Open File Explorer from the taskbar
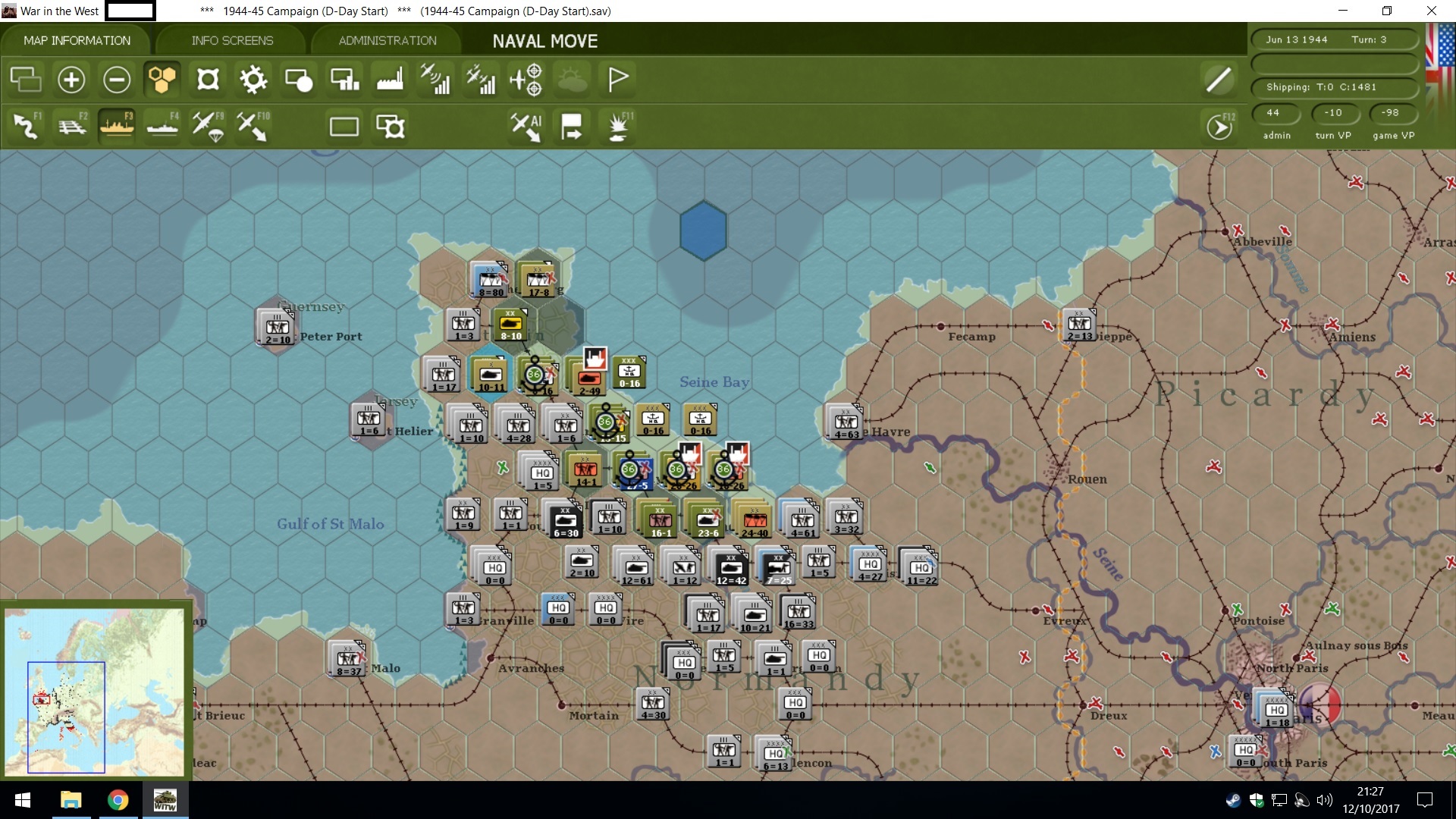 [x=71, y=800]
